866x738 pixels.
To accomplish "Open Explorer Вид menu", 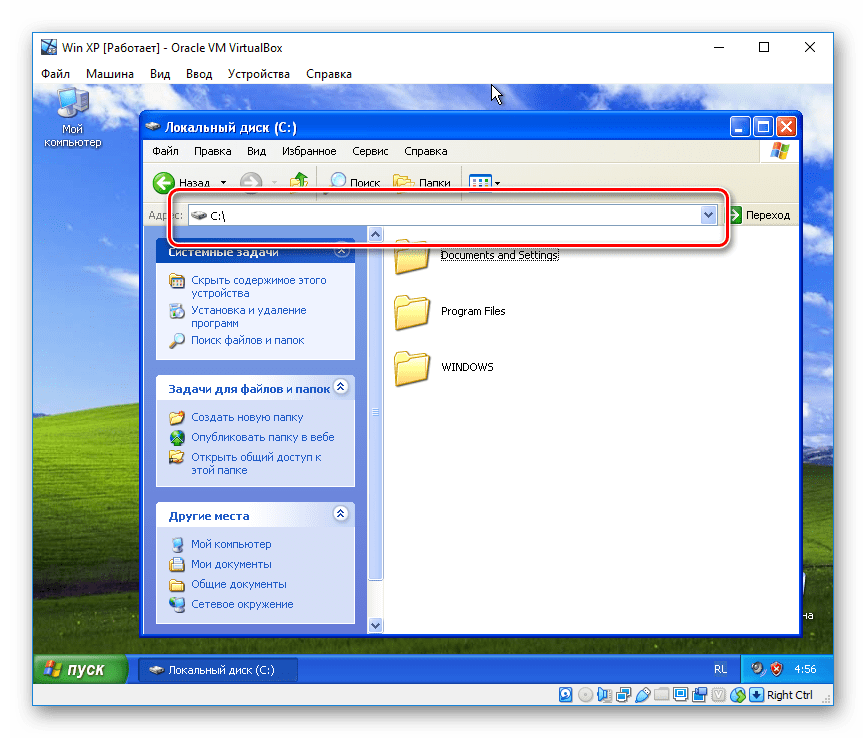I will (256, 151).
